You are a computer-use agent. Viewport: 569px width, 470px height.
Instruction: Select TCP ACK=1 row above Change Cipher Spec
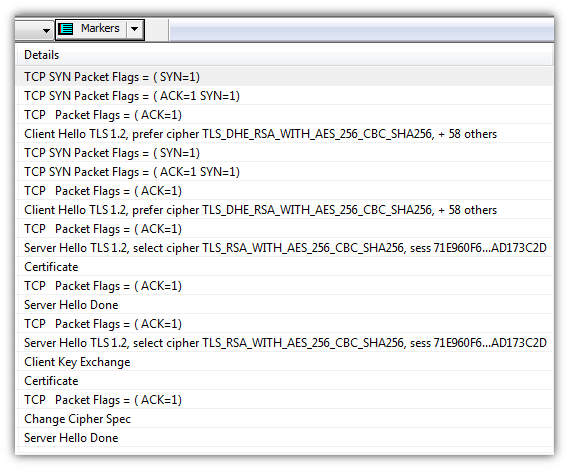tap(284, 400)
